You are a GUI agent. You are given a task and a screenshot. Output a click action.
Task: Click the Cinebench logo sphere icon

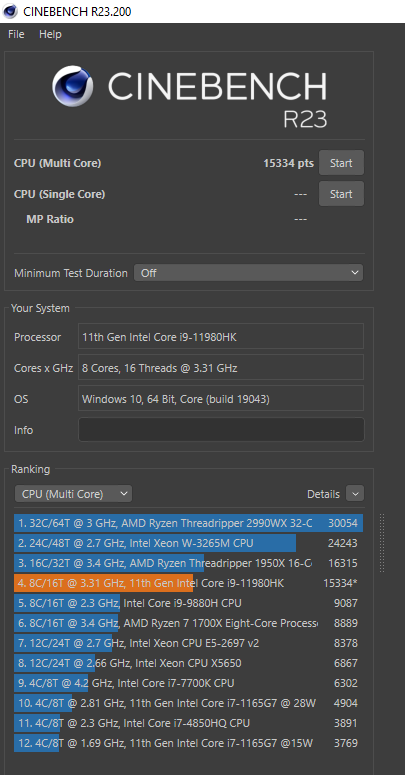[x=72, y=86]
